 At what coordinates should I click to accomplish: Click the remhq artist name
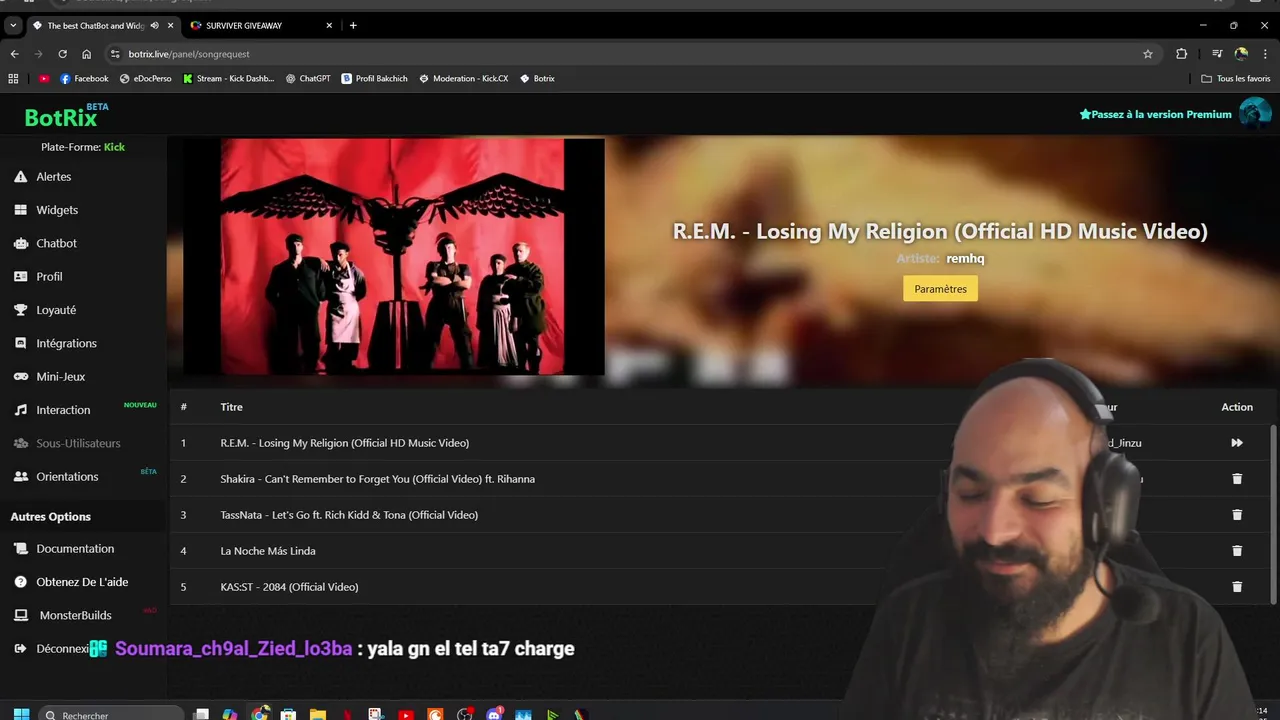[x=965, y=258]
